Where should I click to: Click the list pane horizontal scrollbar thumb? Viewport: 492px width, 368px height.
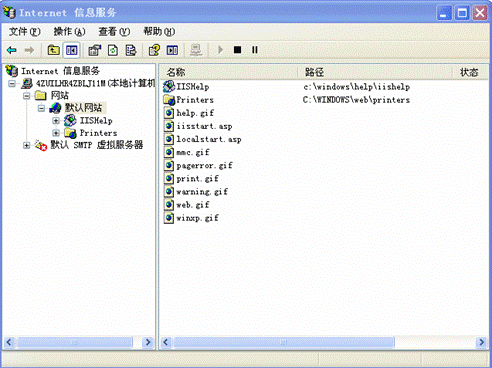point(284,342)
